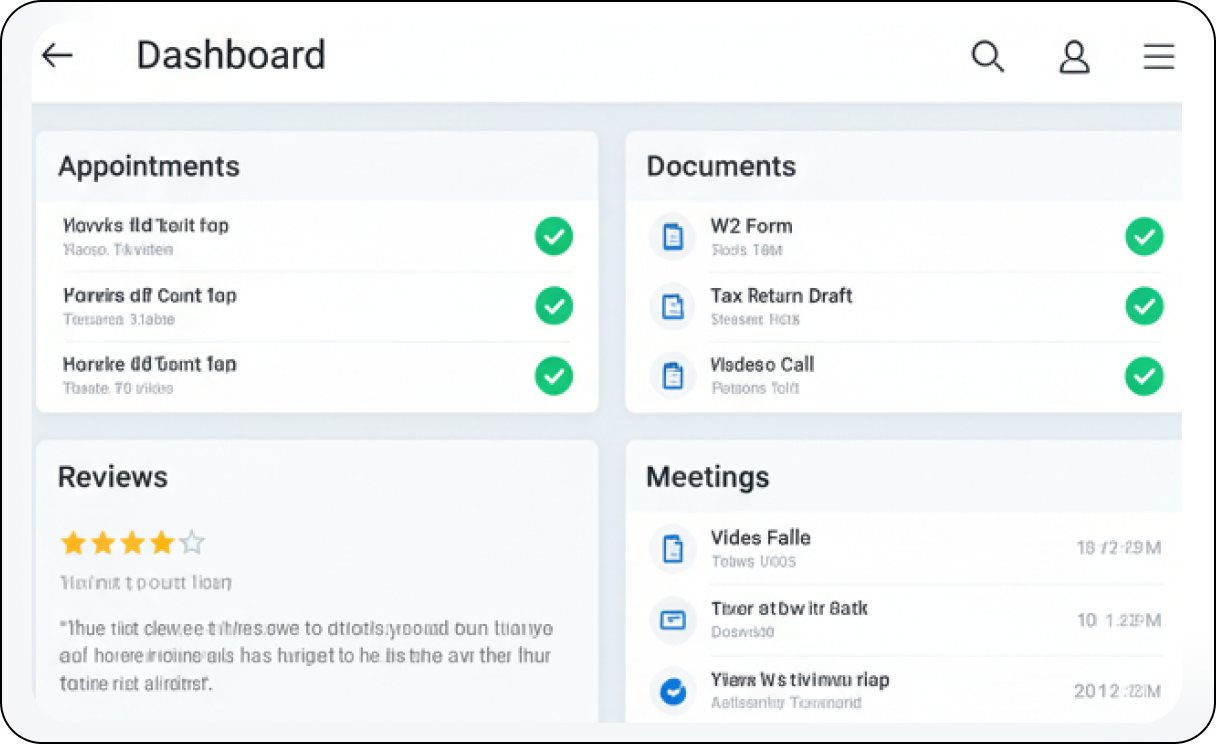
Task: Toggle the first appointment's green checkmark
Action: (553, 237)
